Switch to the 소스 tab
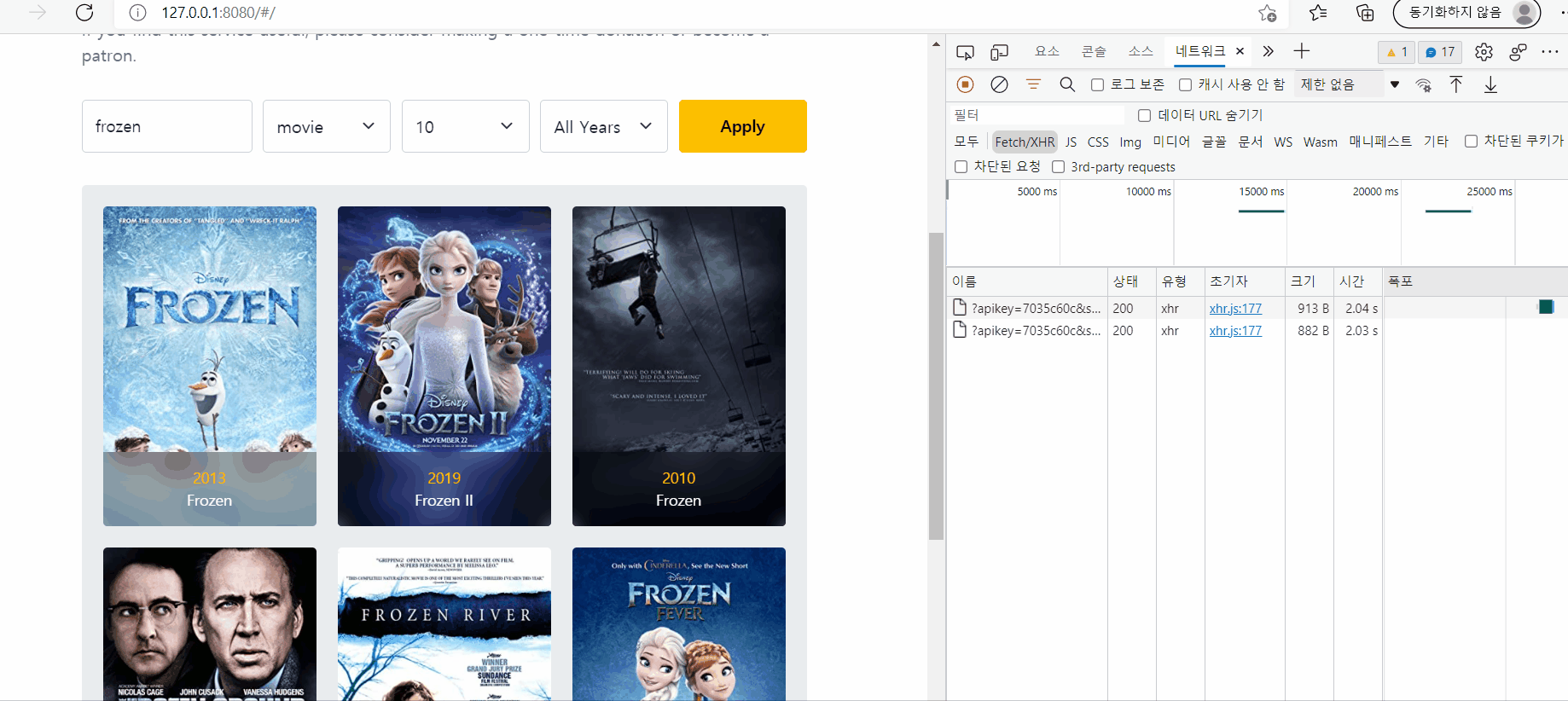Image resolution: width=1568 pixels, height=701 pixels. coord(1141,51)
